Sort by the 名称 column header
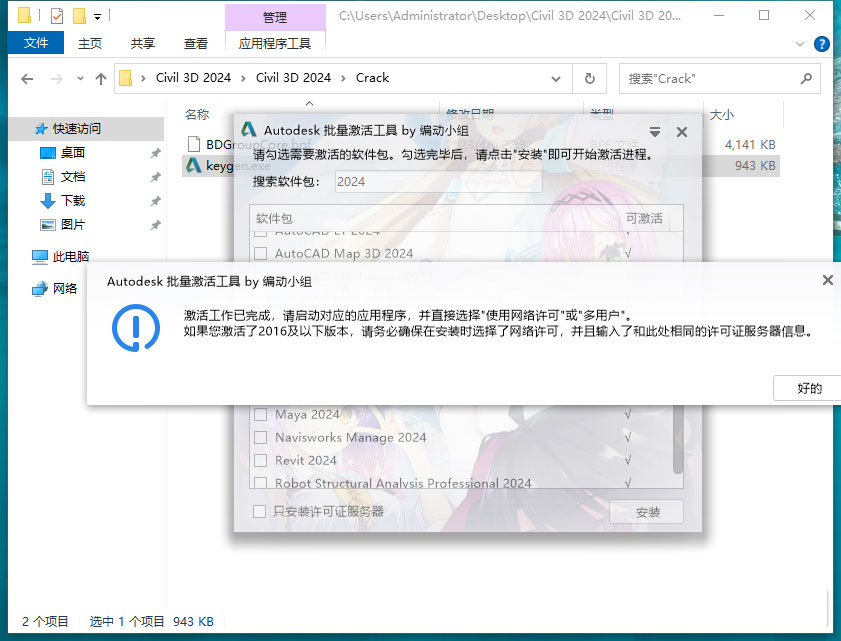841x641 pixels. click(196, 114)
